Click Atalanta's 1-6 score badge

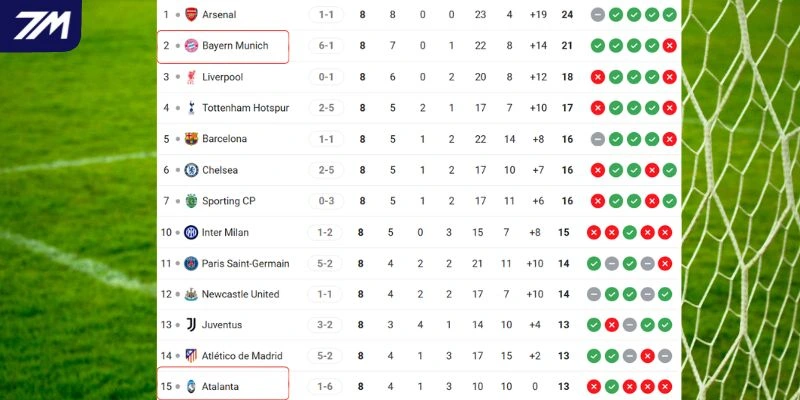(327, 386)
